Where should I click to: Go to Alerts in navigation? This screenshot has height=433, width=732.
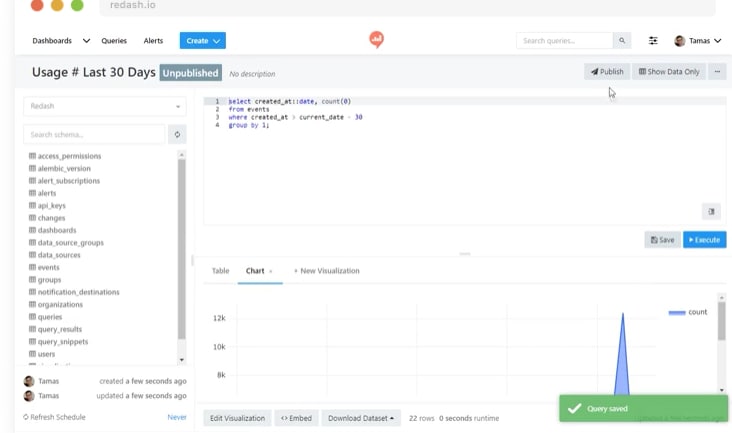point(153,41)
